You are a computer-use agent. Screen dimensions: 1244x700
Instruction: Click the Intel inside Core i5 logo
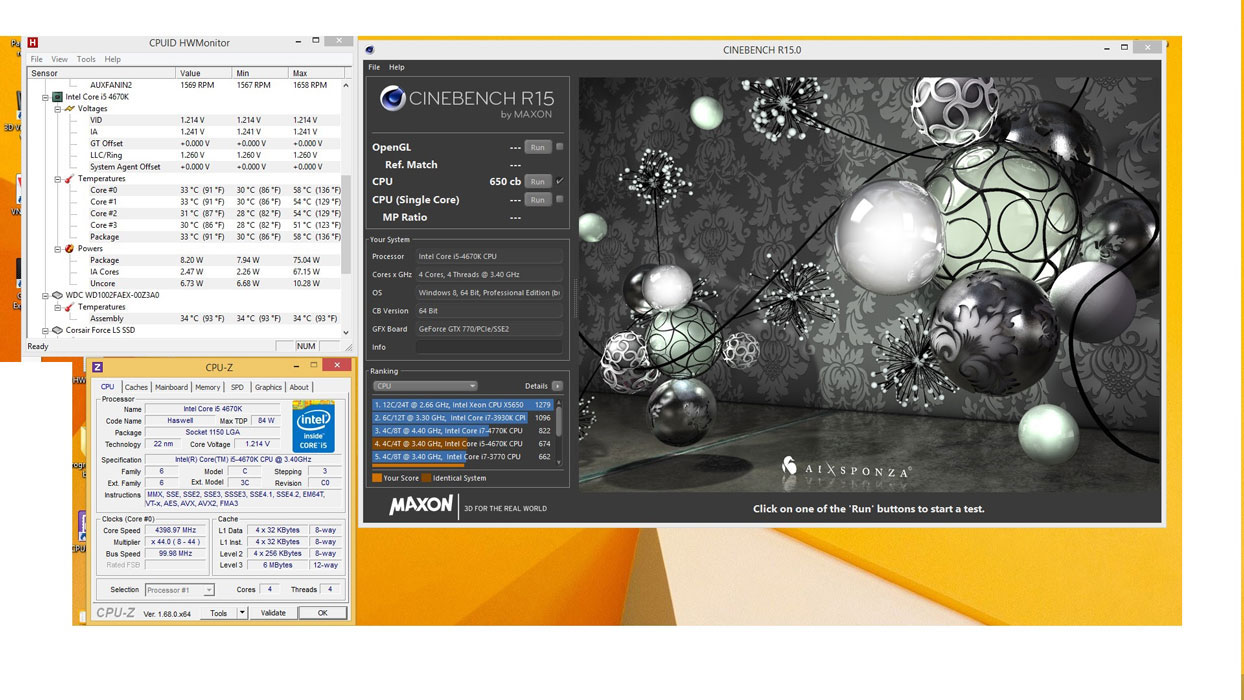click(313, 427)
